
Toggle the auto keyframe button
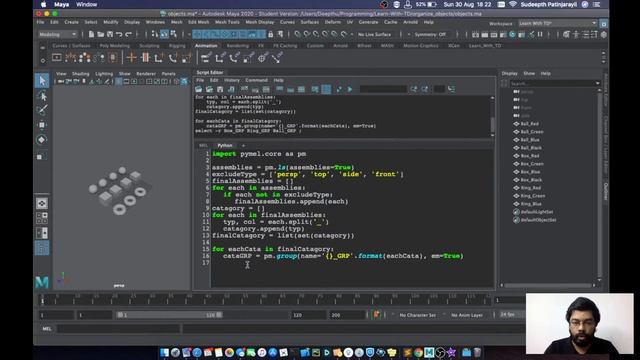coord(376,315)
